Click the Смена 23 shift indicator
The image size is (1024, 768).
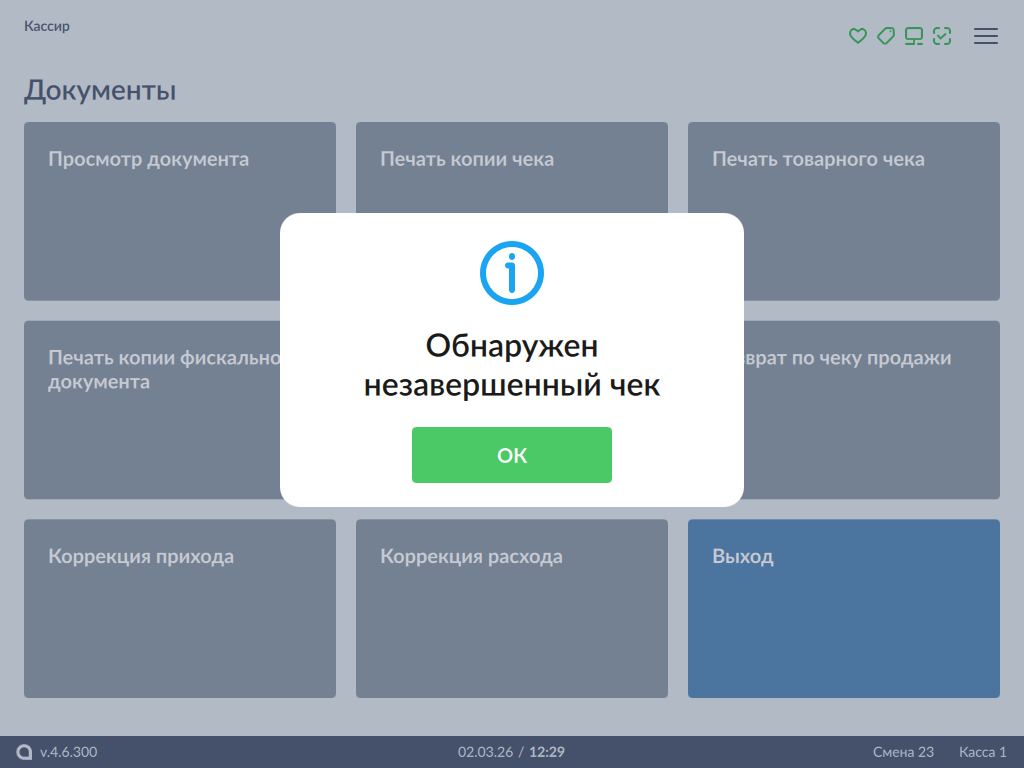tap(903, 752)
